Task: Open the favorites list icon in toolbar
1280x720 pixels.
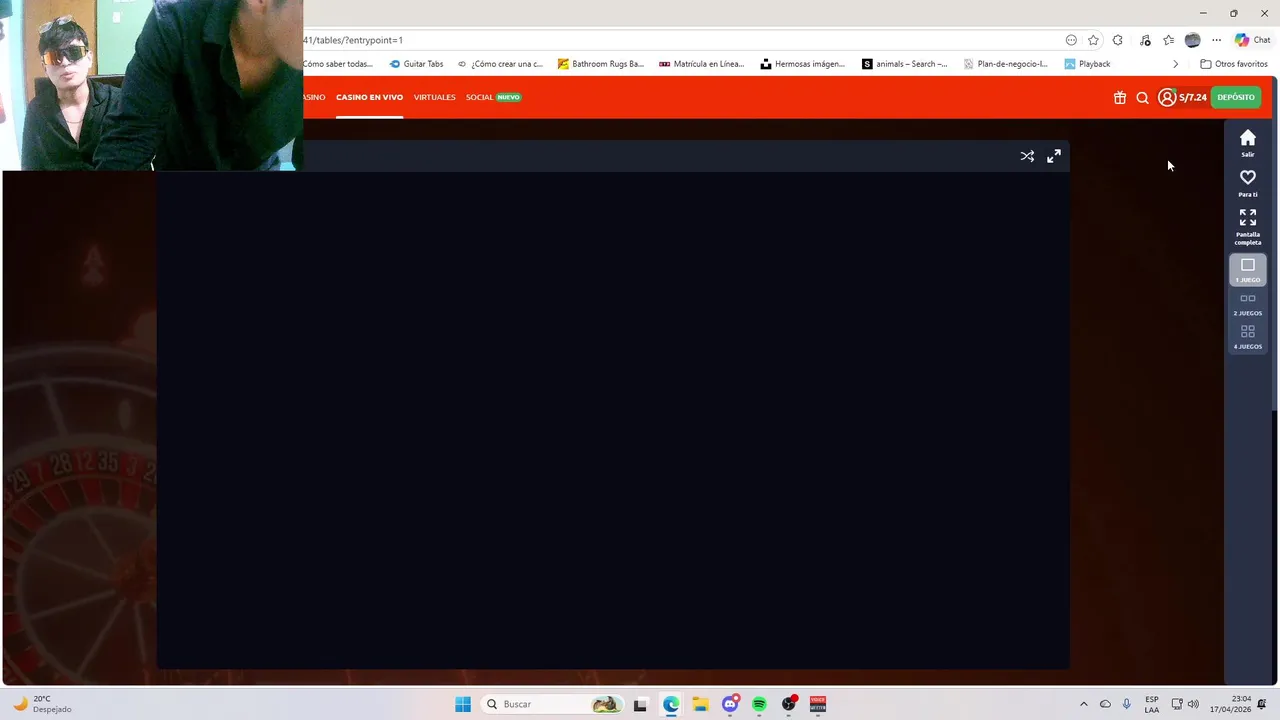Action: pos(1168,40)
